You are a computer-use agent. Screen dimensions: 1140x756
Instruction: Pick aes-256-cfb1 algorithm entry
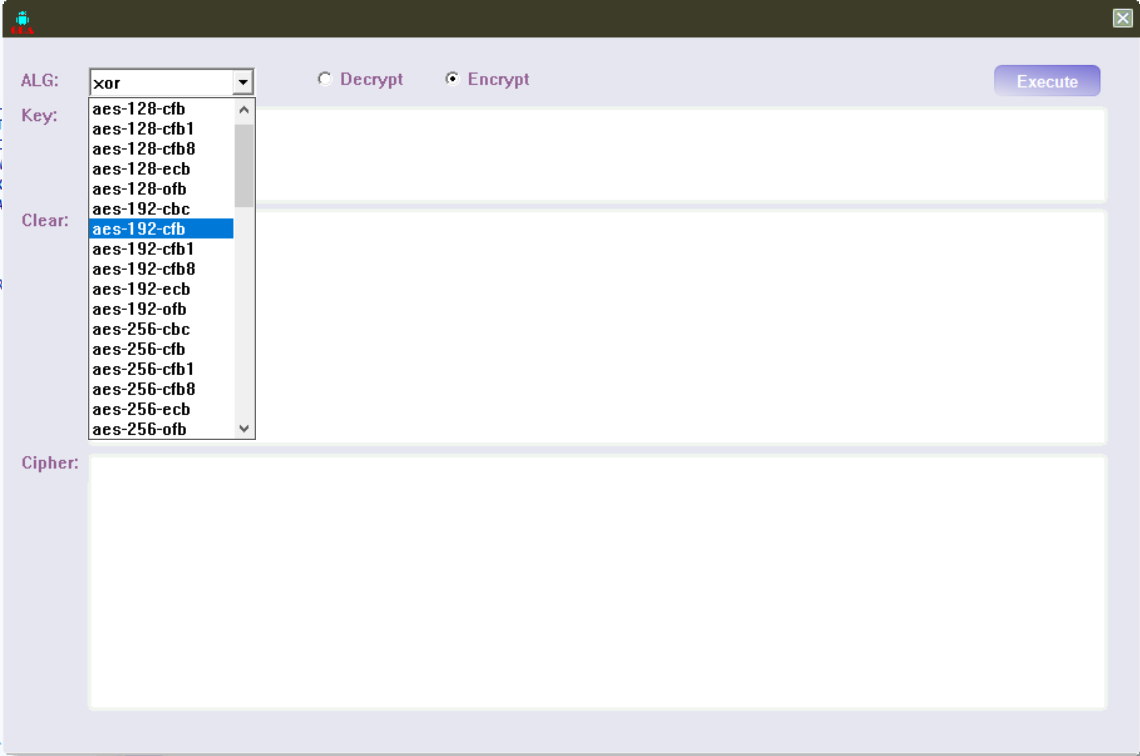pos(161,369)
